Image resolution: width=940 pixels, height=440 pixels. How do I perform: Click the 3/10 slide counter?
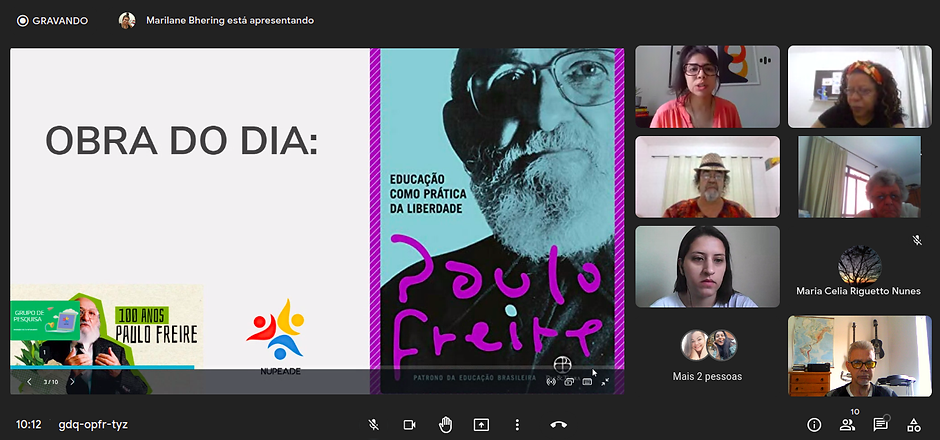[51, 382]
